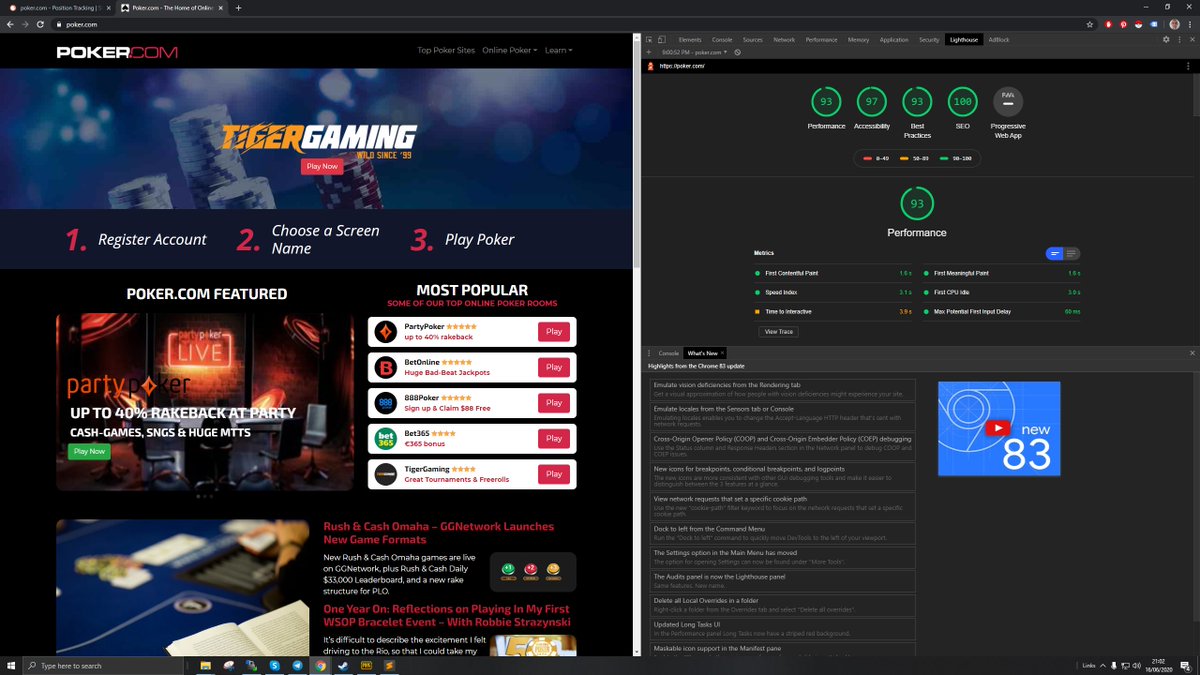Image resolution: width=1200 pixels, height=675 pixels.
Task: Click the POKER.COM site logo
Action: (x=117, y=52)
